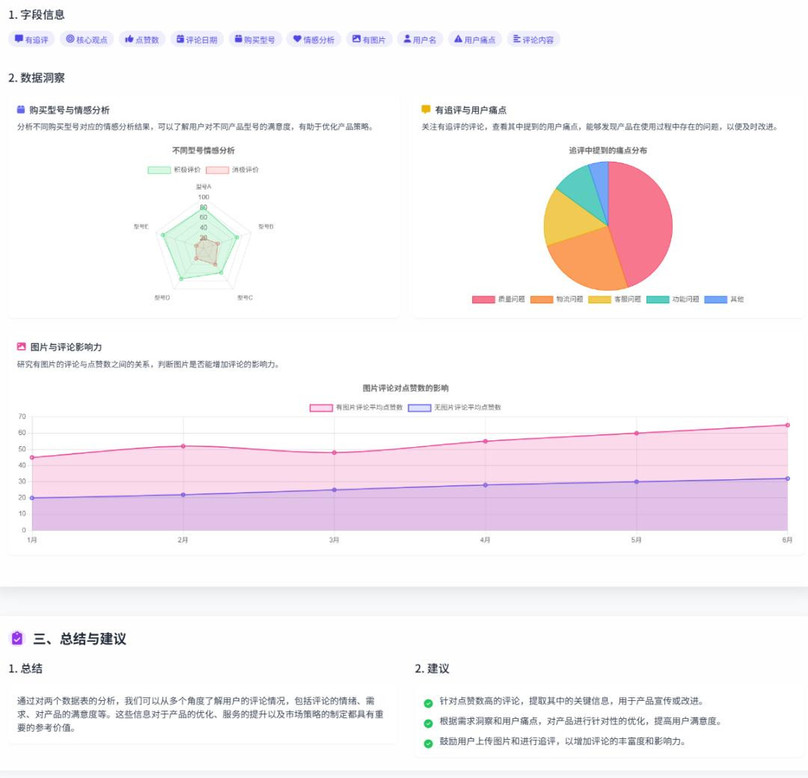Toggle the 功能问题 pie legend item
This screenshot has height=778, width=808.
673,299
